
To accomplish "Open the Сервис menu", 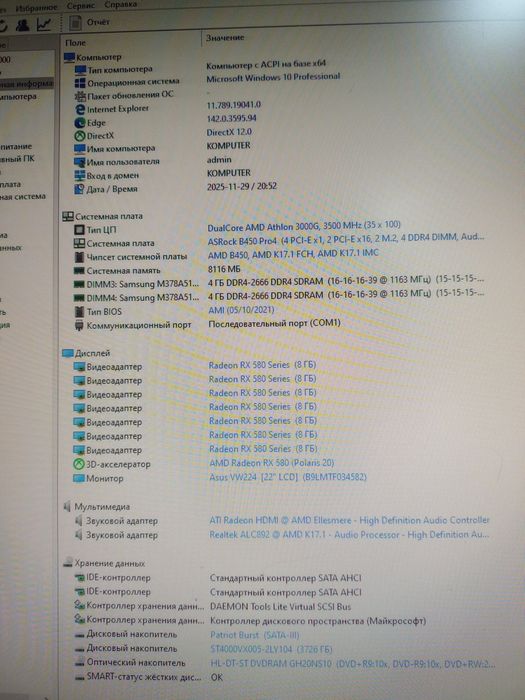I will click(80, 6).
